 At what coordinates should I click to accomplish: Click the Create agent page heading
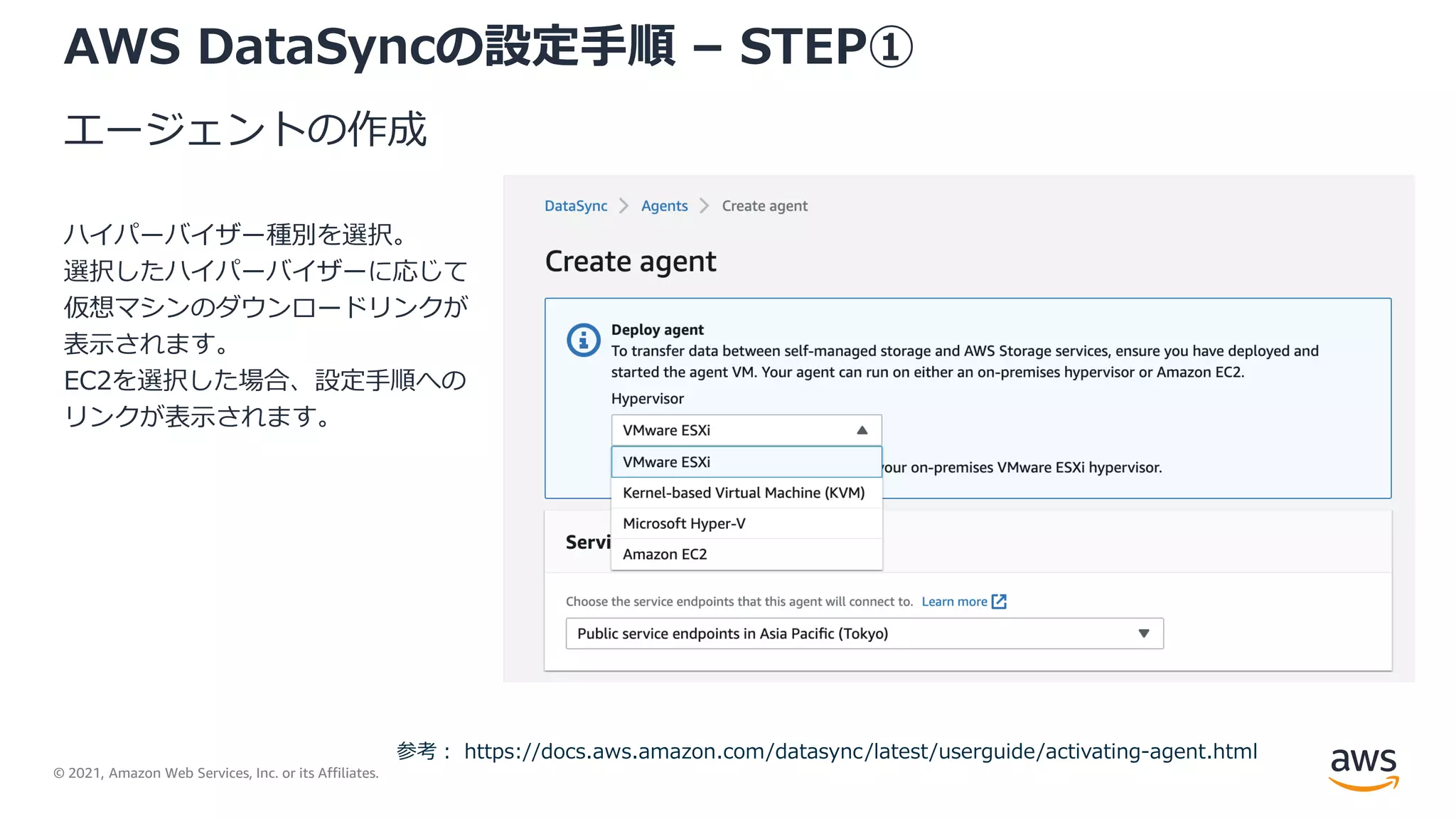631,262
